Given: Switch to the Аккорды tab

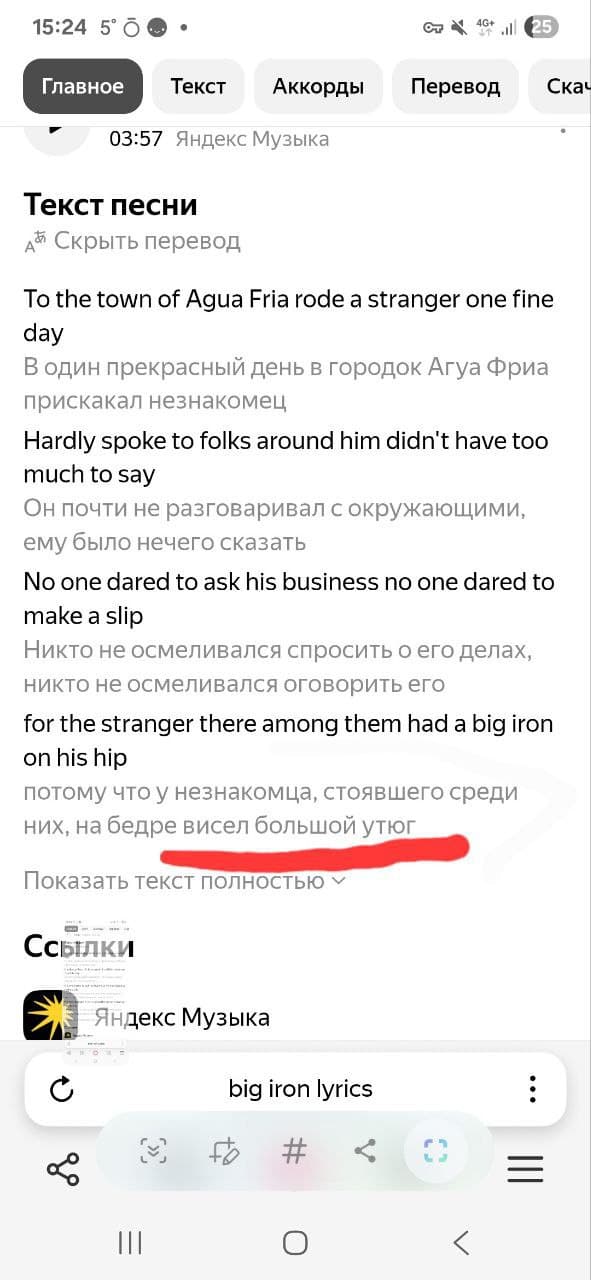Looking at the screenshot, I should tap(318, 86).
